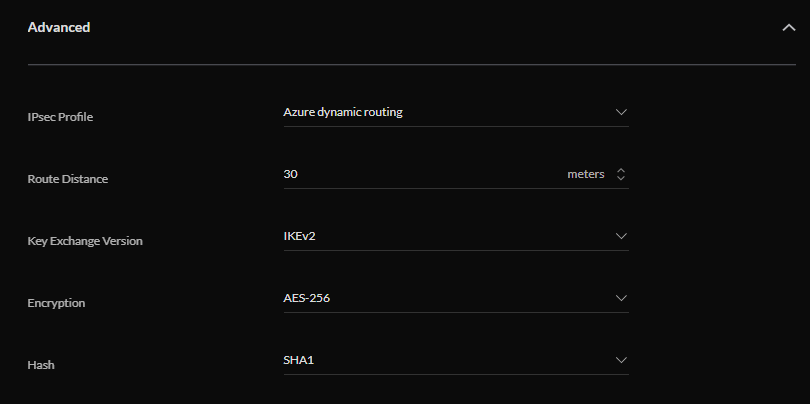The width and height of the screenshot is (810, 405).
Task: Decrease Route Distance with down arrow
Action: pyautogui.click(x=621, y=178)
